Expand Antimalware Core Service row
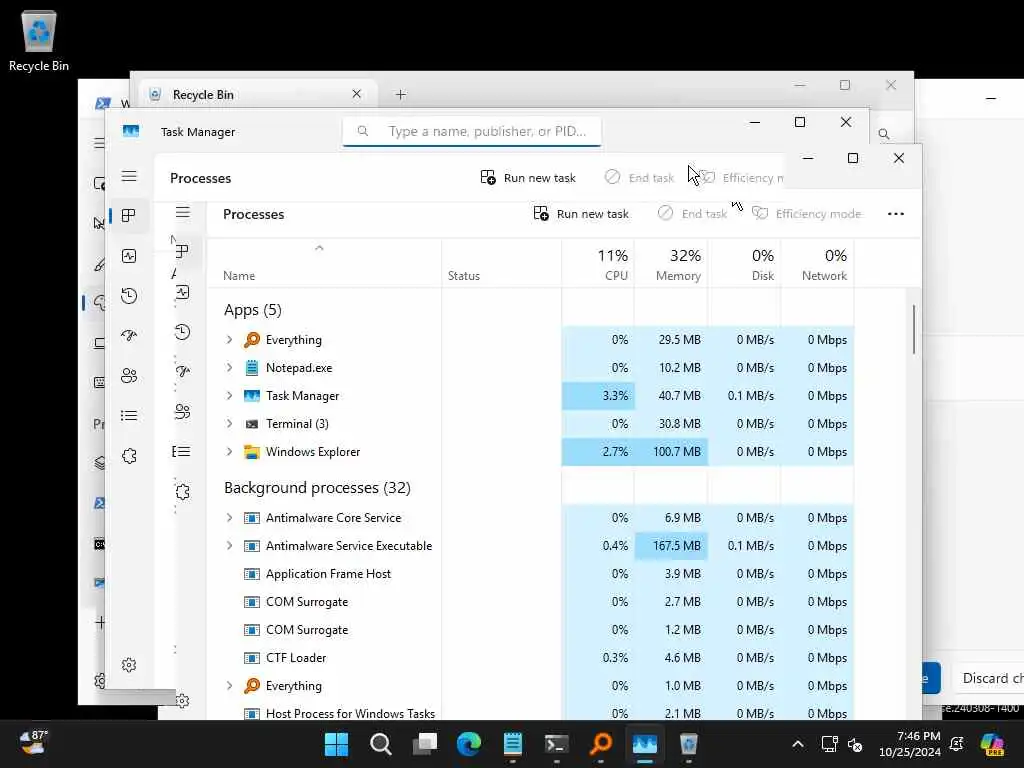 click(229, 518)
